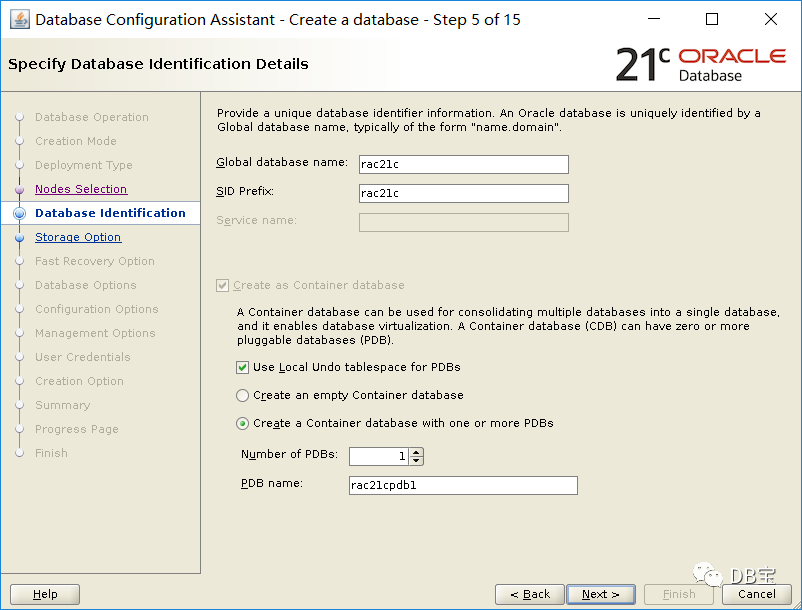Viewport: 802px width, 610px height.
Task: Click the Number of PDBs value field
Action: tap(379, 456)
